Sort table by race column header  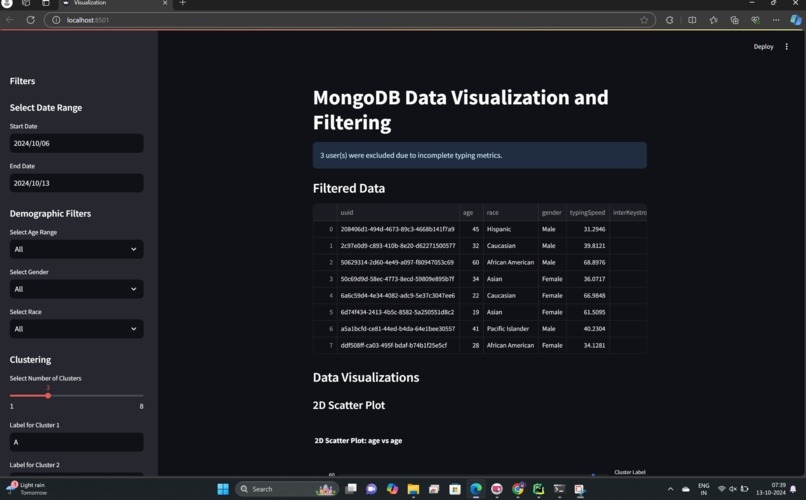click(510, 212)
